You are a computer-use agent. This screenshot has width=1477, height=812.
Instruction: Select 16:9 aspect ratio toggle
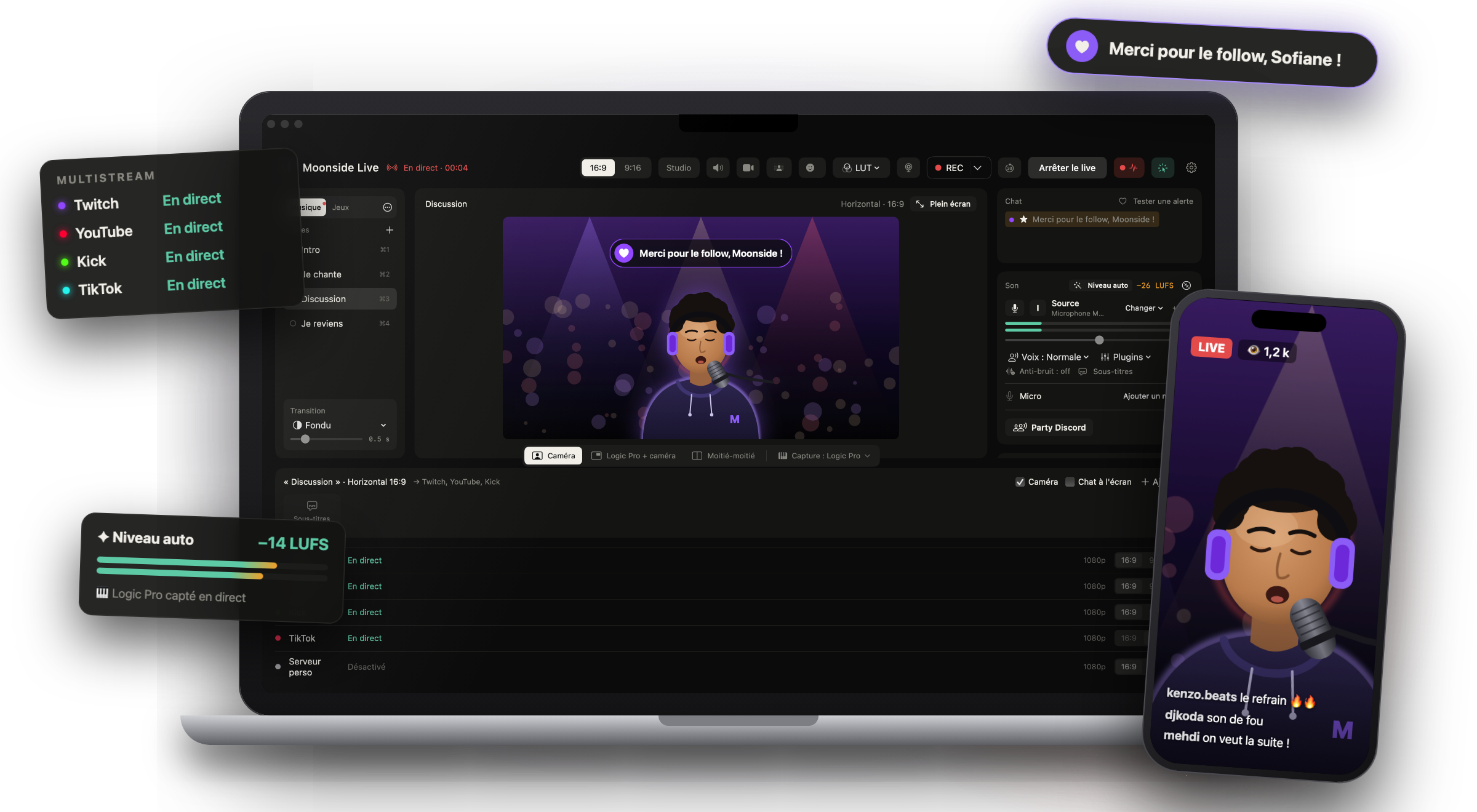point(598,168)
